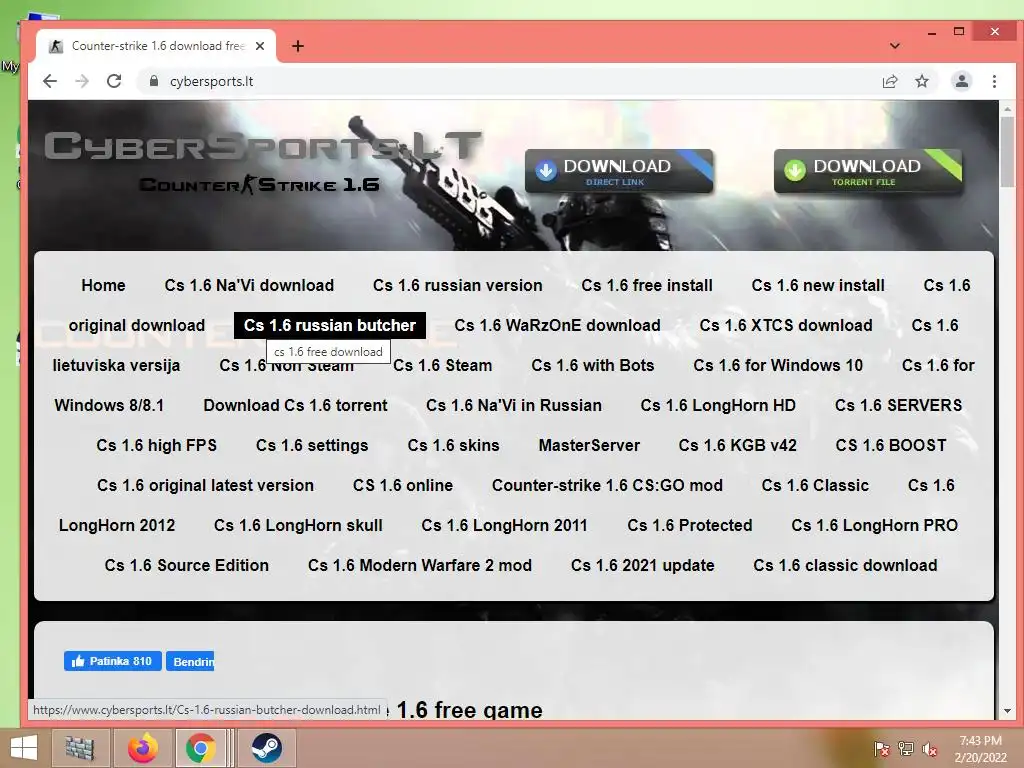Screen dimensions: 1024x768
Task: Open Counter-strike 1.6 CS:GO mod
Action: (x=607, y=485)
